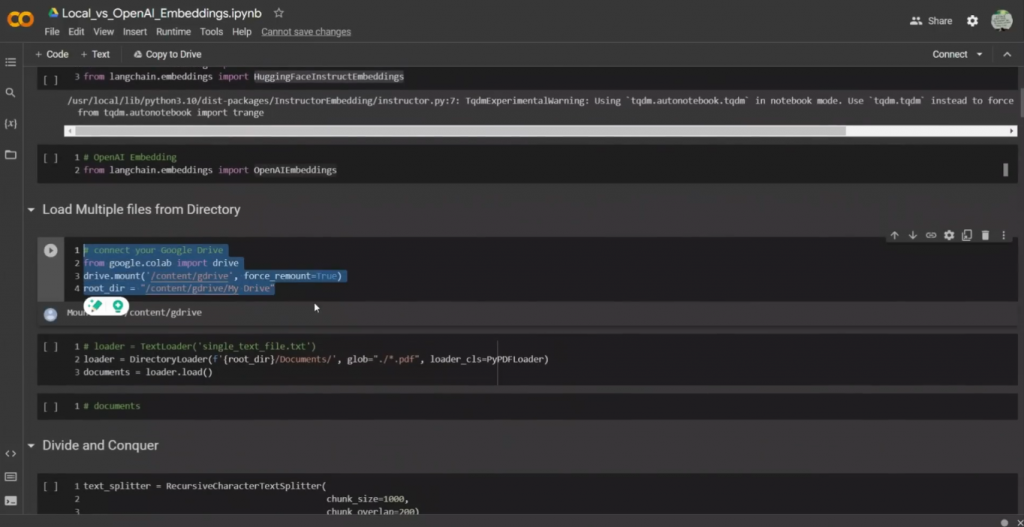Collapse 'Load Multiple files from Directory' section
1024x527 pixels.
31,210
